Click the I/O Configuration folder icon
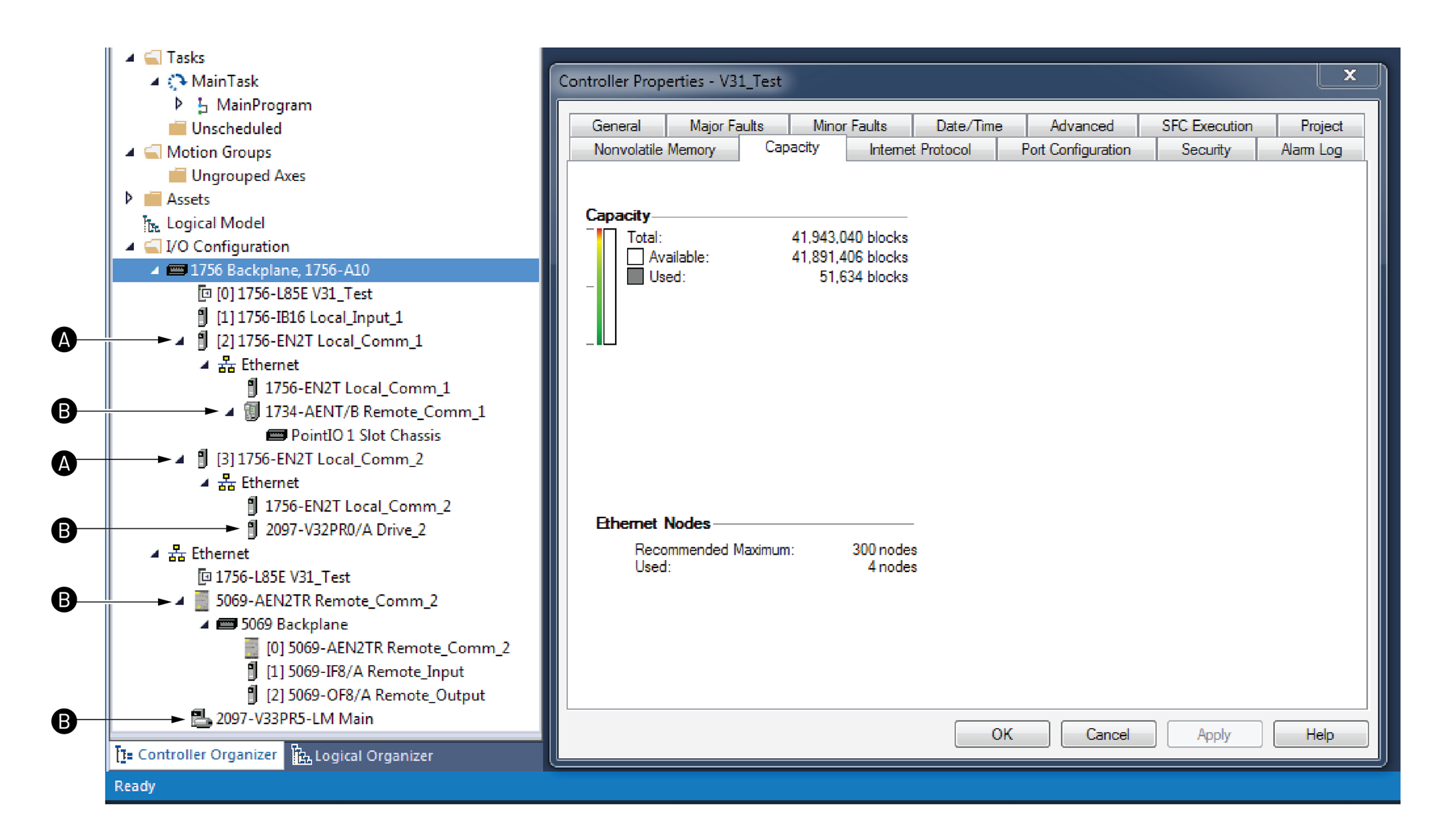Screen dimensions: 1456x840 point(153,246)
